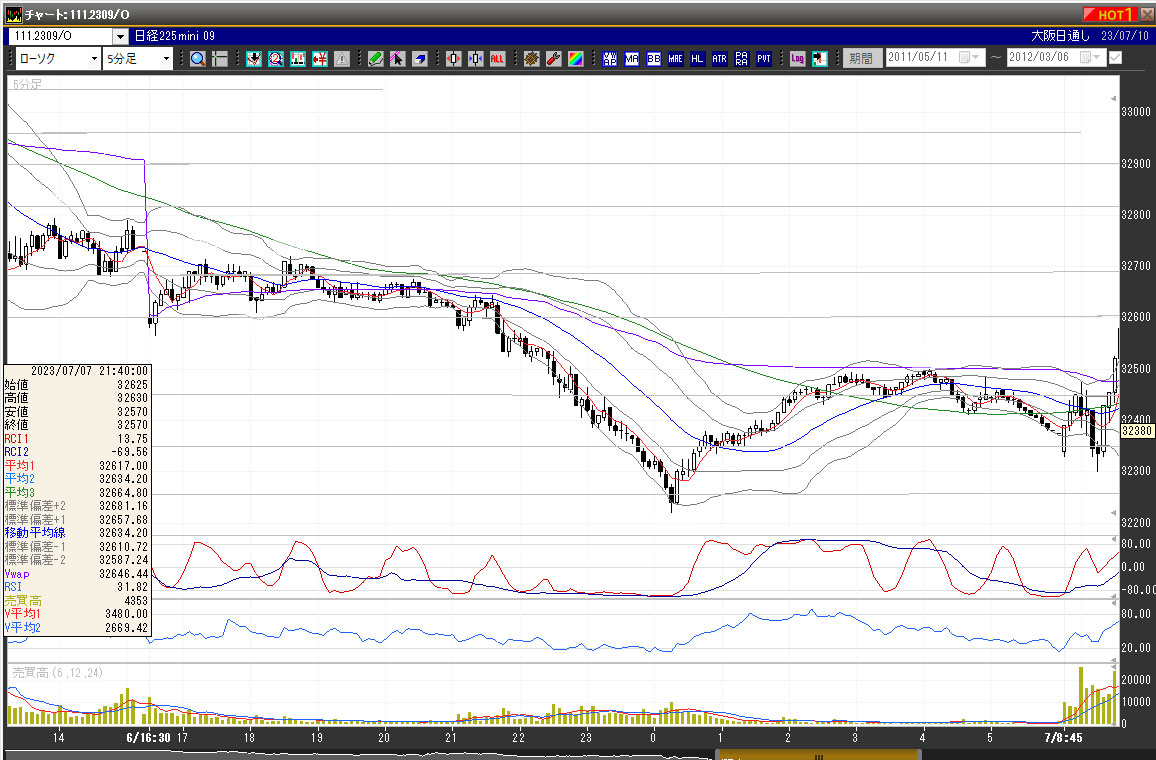Viewport: 1156px width, 760px height.
Task: Expand the symbol code 111.2309/O dropdown arrow
Action: click(x=120, y=36)
